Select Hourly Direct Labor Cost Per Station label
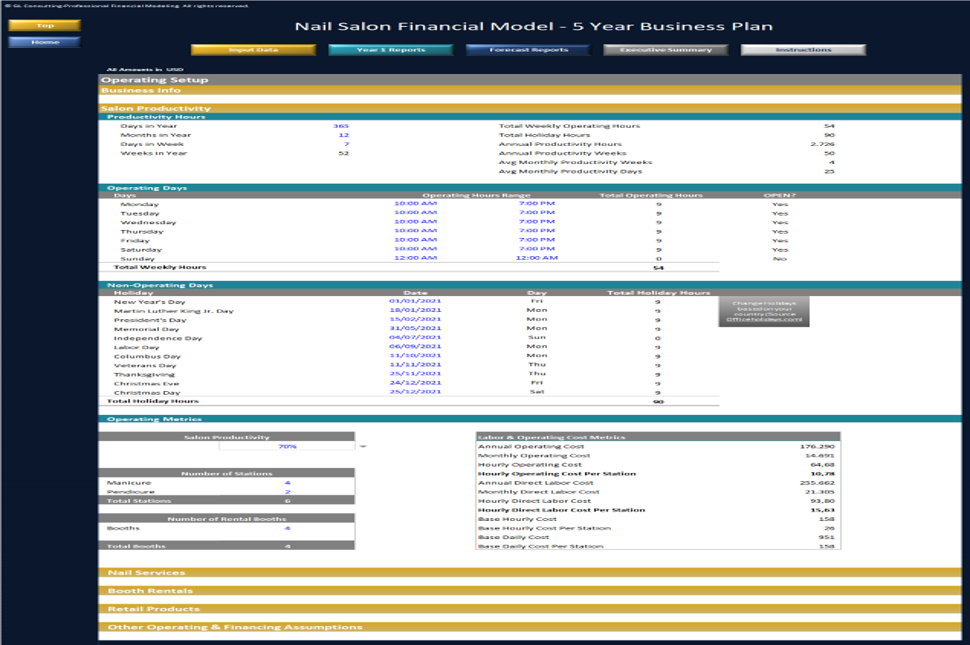Viewport: 970px width, 645px height. click(561, 510)
